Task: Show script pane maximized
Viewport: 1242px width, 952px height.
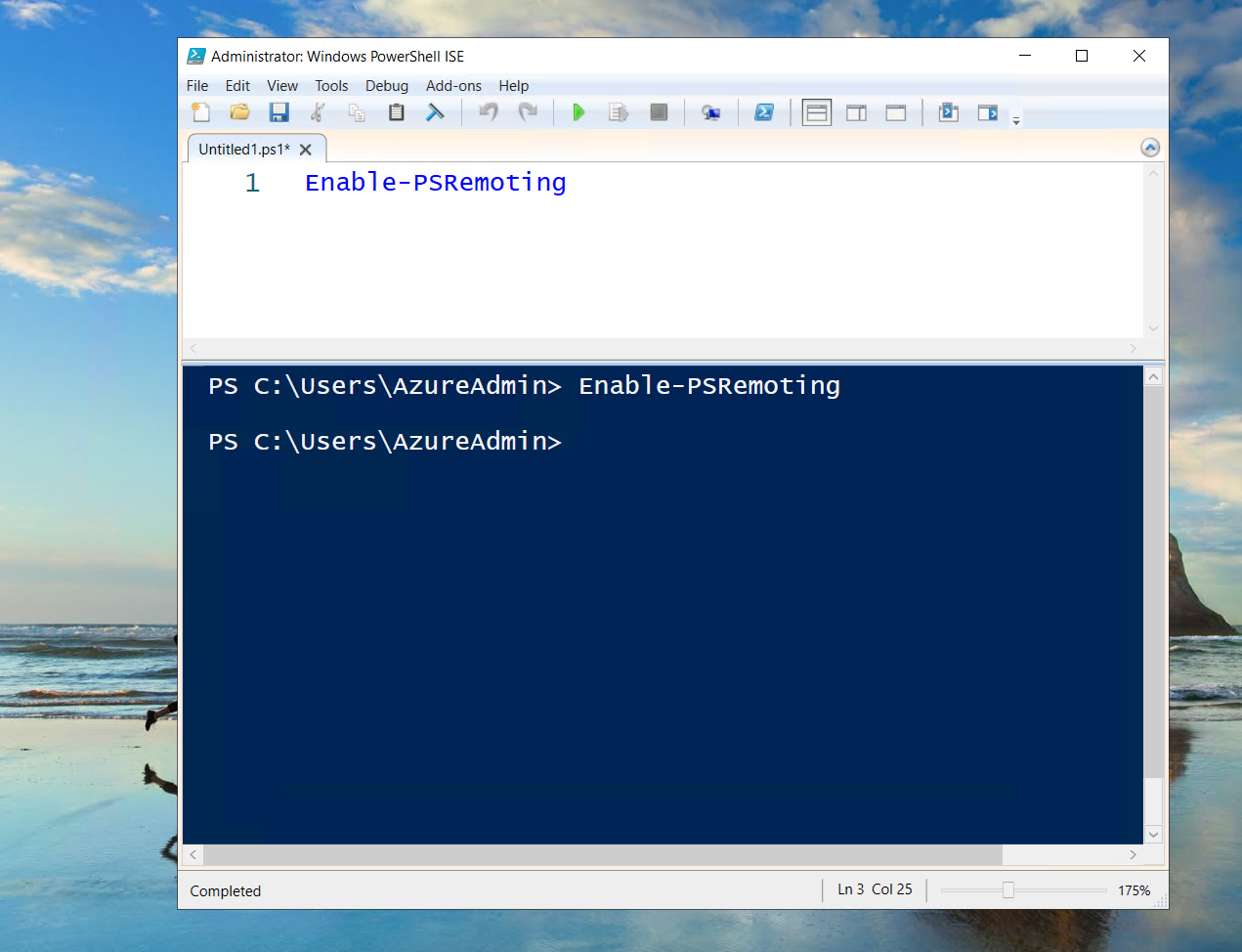Action: pos(896,113)
